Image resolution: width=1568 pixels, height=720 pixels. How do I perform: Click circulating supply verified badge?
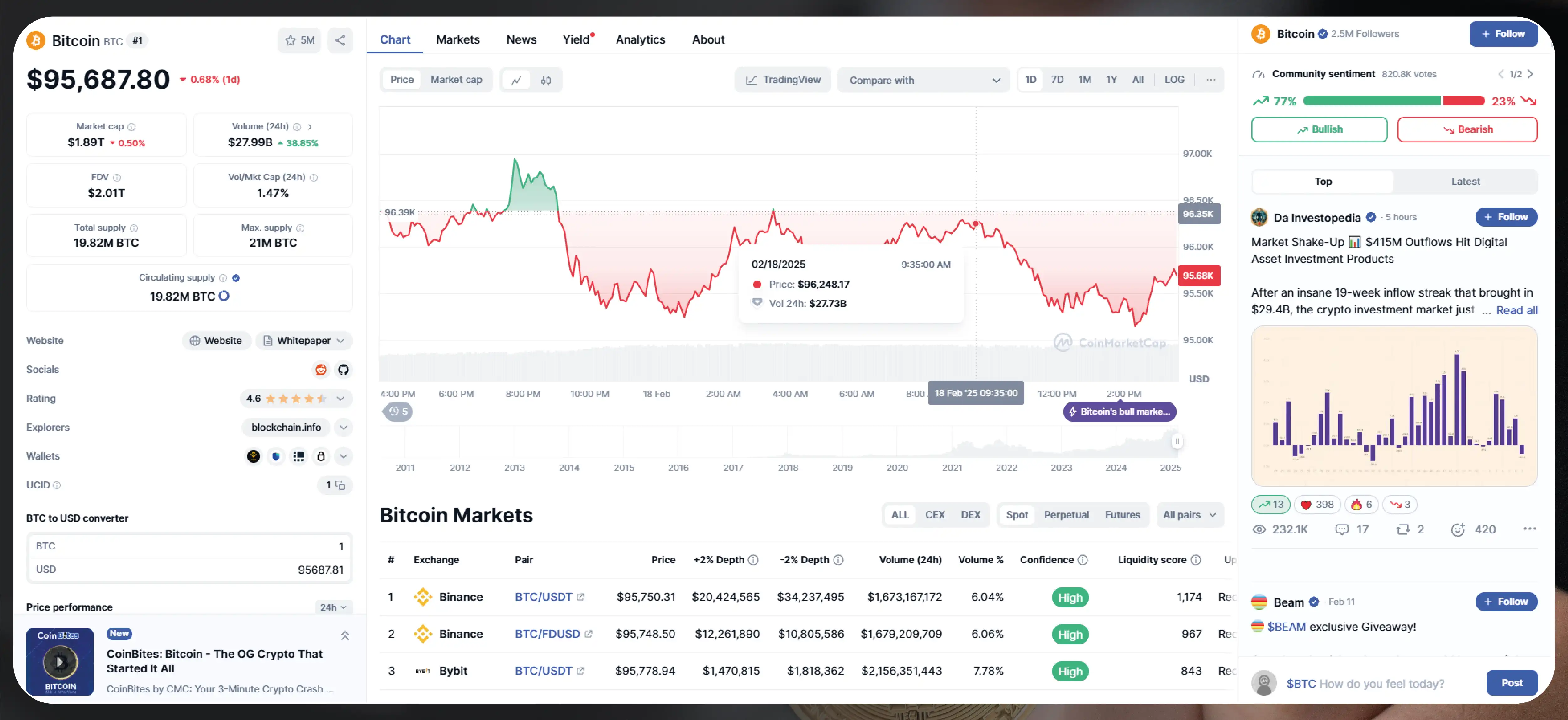[236, 277]
